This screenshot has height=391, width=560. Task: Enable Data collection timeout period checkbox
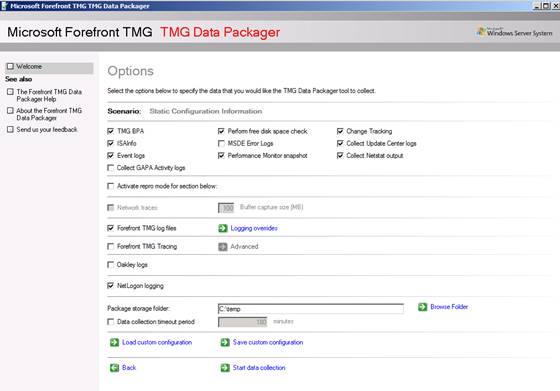pos(111,322)
